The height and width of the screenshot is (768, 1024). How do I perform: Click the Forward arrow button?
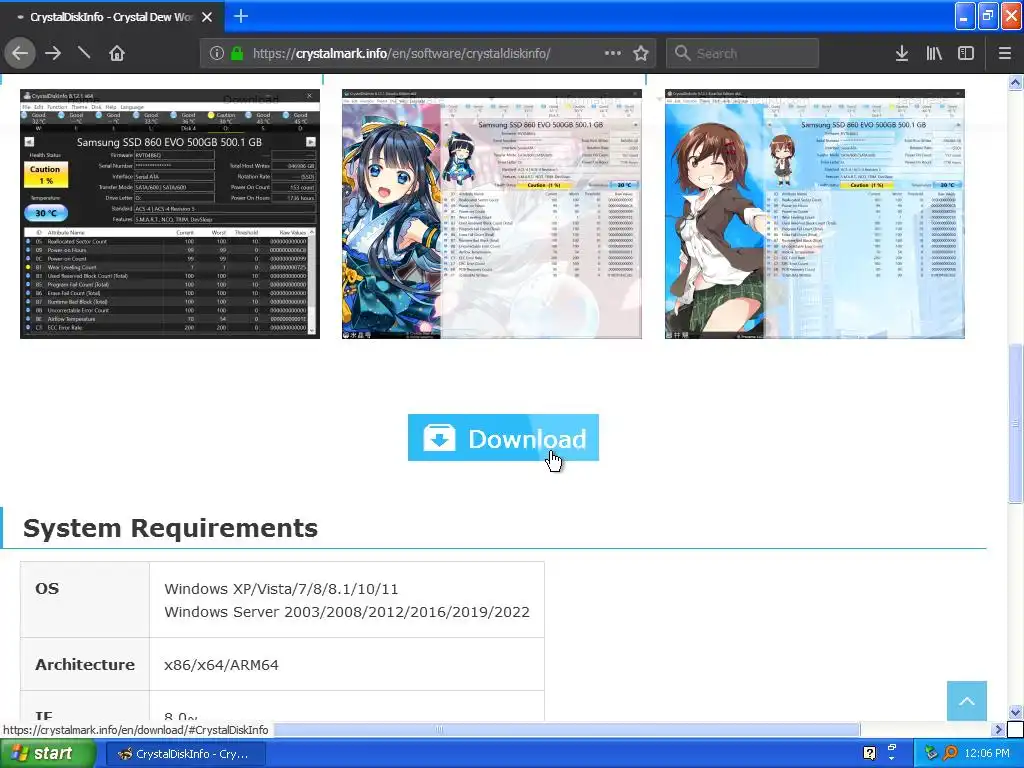click(53, 53)
